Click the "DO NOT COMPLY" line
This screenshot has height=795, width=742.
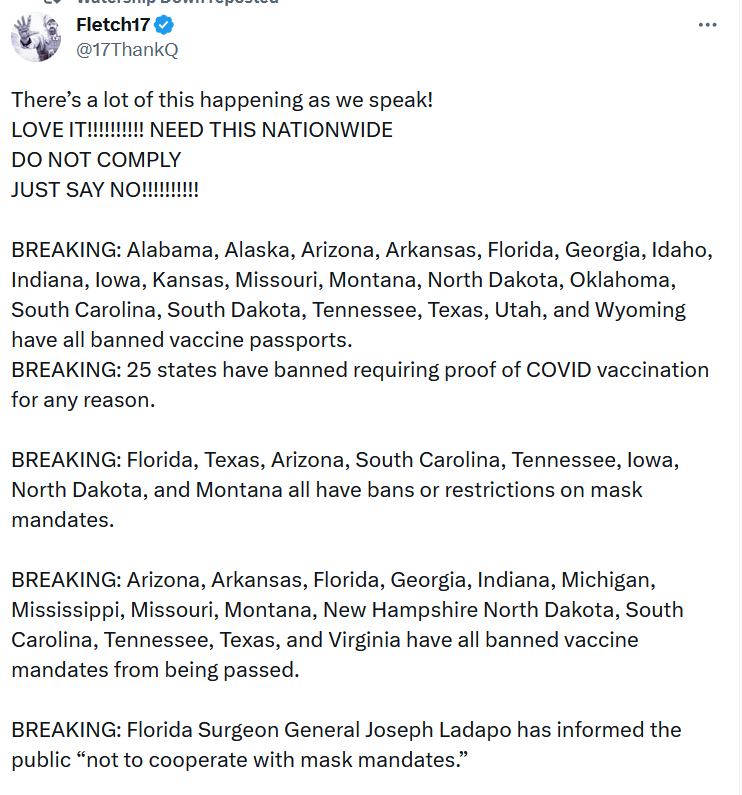coord(96,160)
